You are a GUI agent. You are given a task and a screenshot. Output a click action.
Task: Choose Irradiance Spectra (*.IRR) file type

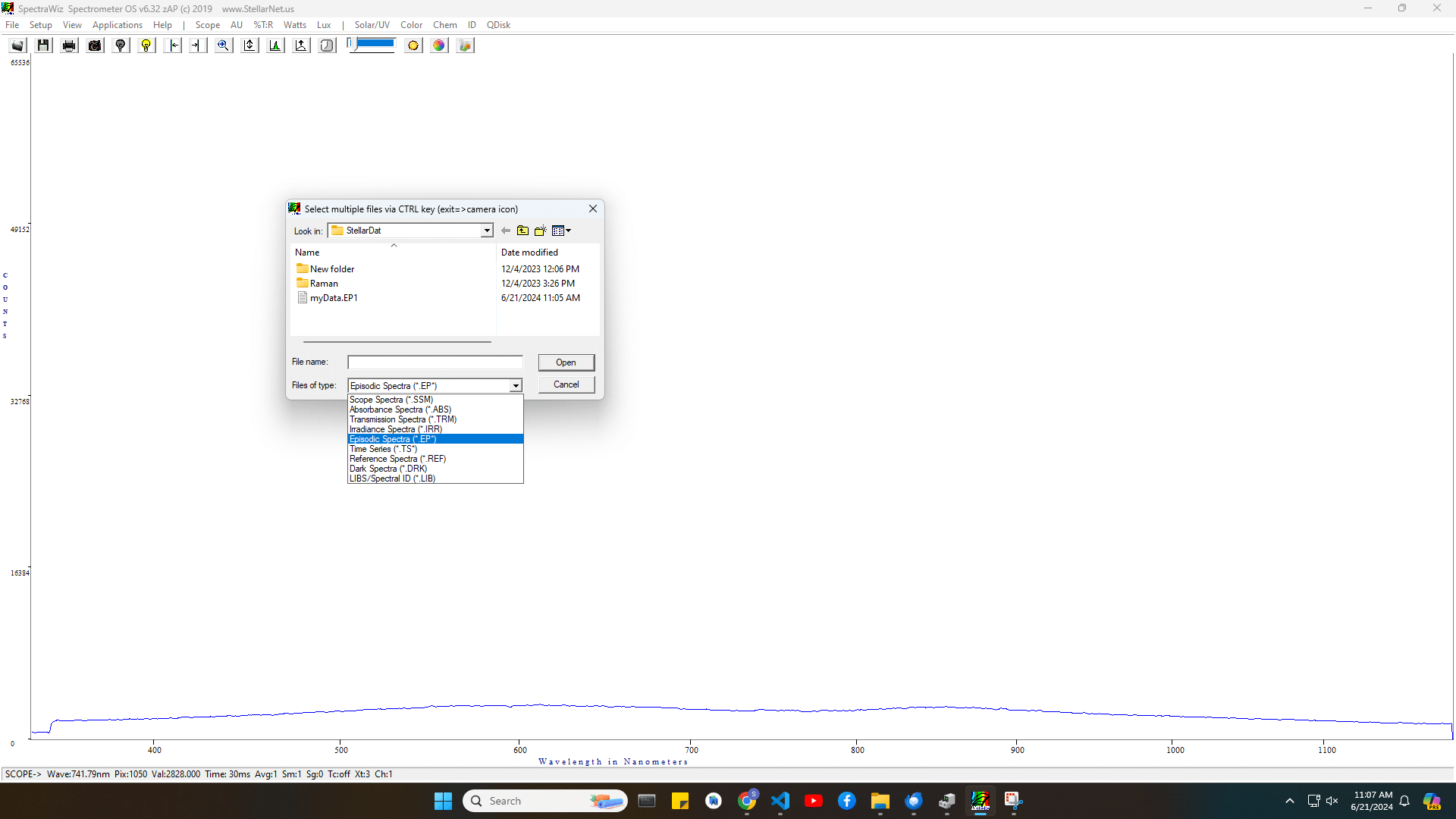pos(435,429)
